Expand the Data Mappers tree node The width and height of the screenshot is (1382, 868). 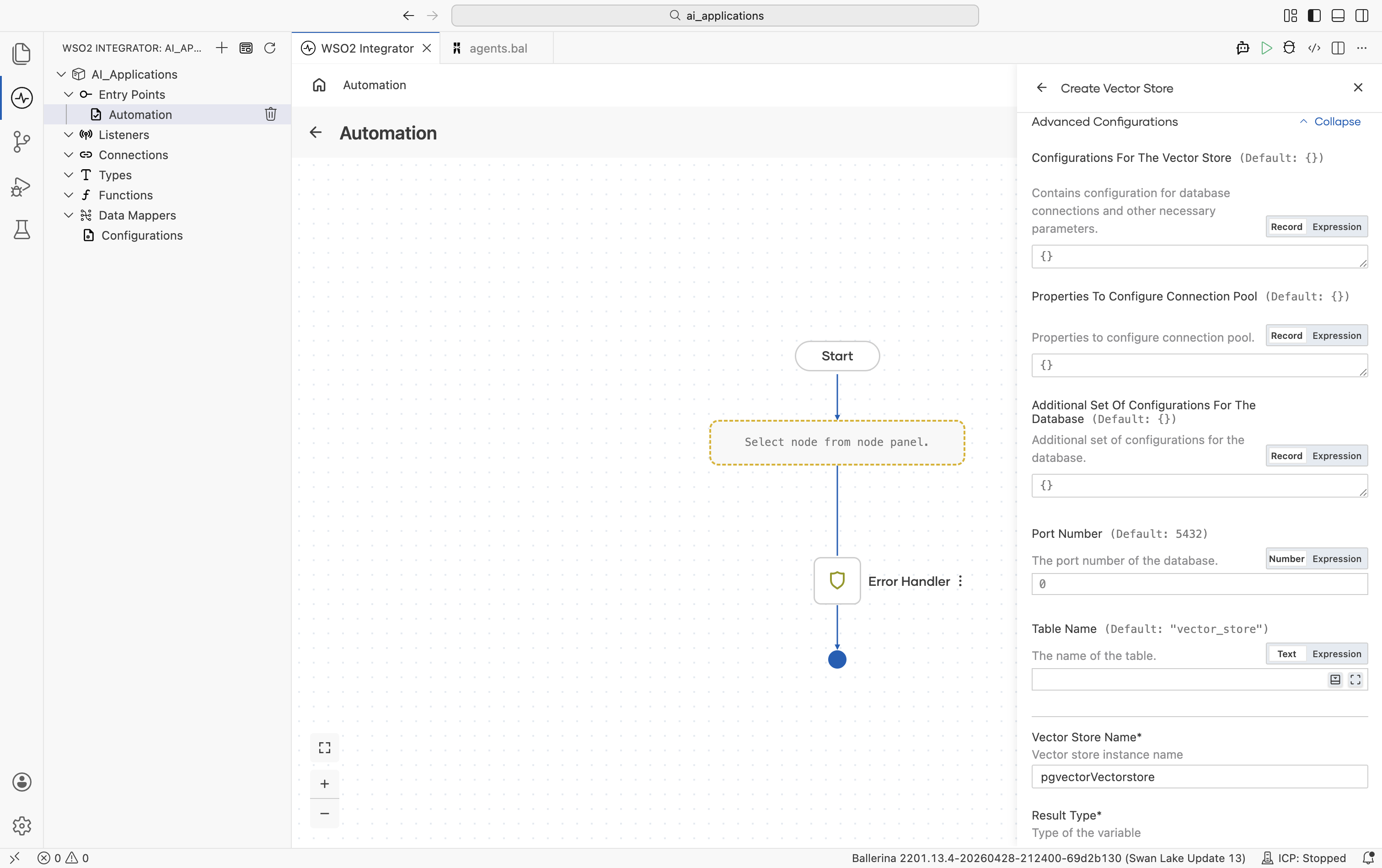tap(68, 214)
